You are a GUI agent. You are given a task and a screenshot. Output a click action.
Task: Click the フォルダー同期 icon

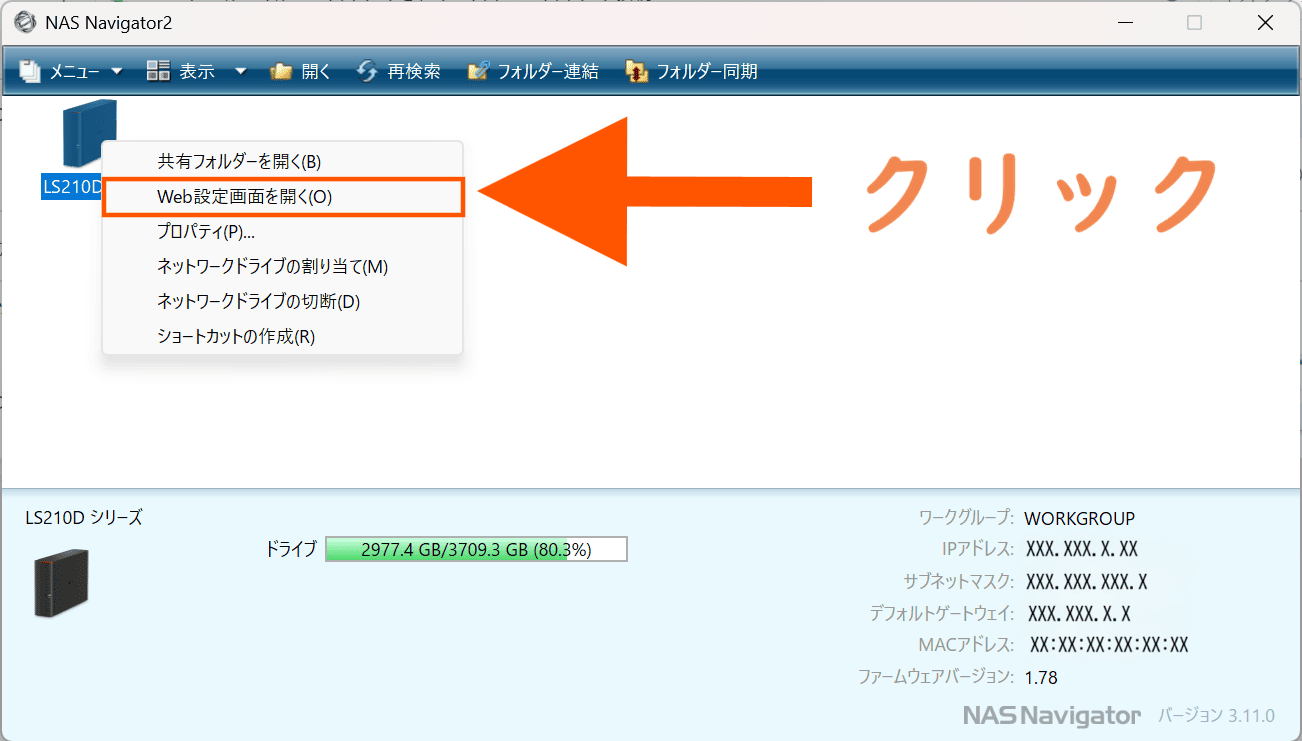(x=636, y=71)
